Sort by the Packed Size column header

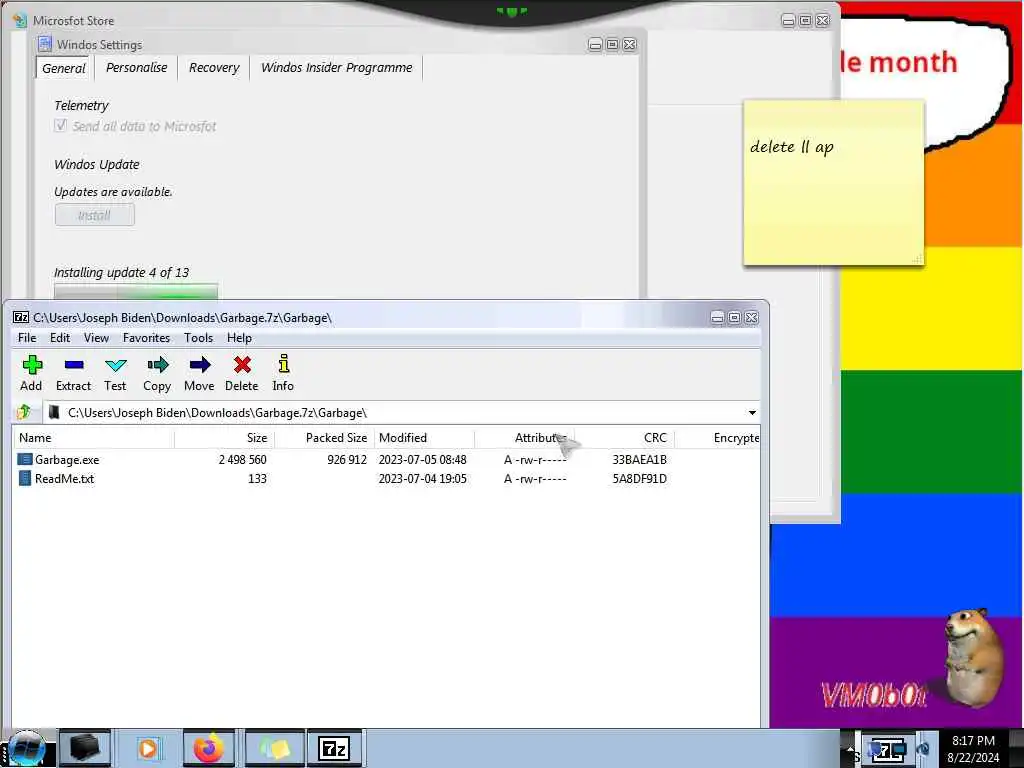[325, 438]
